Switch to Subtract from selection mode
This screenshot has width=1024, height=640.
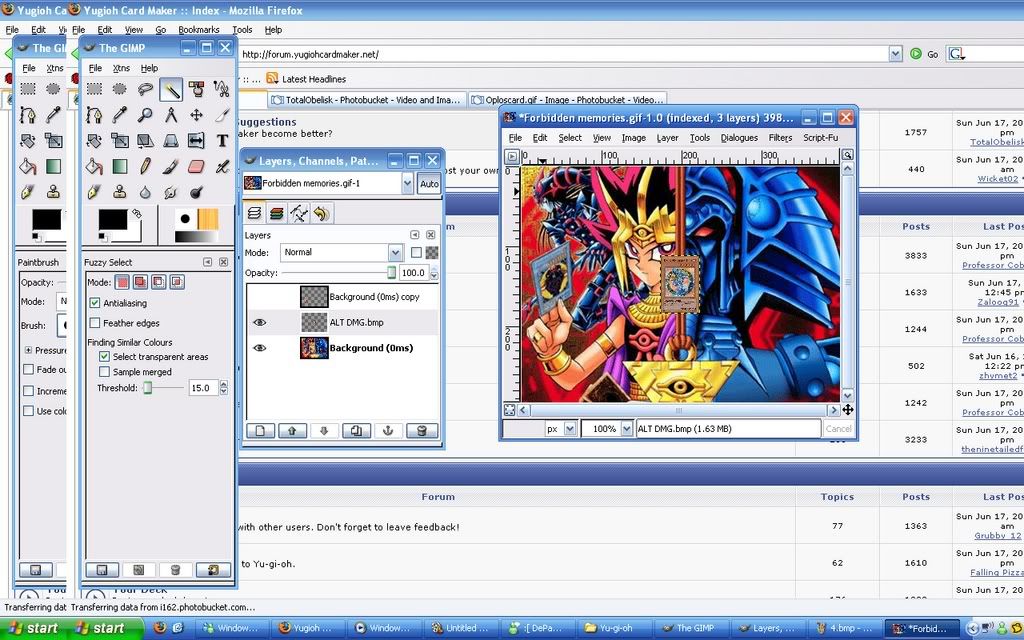click(x=159, y=282)
